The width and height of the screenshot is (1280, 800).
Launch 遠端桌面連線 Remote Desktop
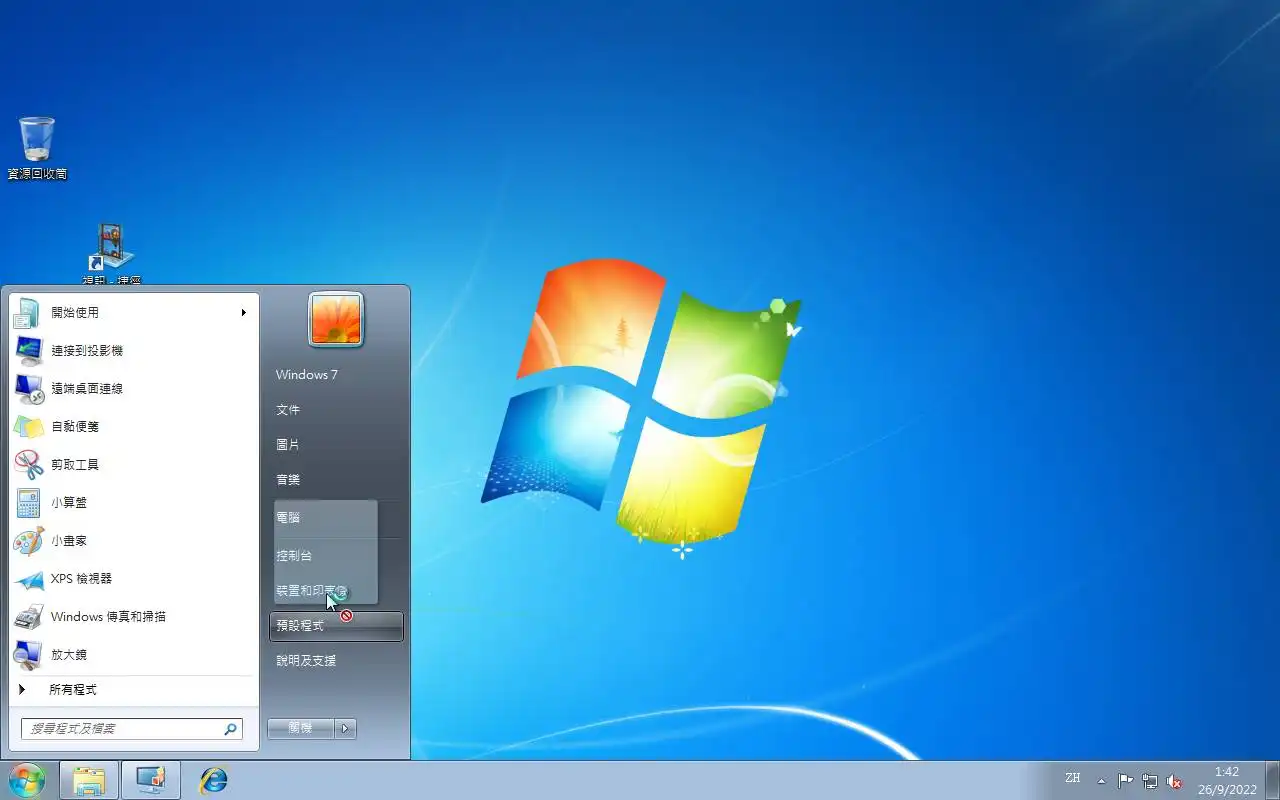point(134,388)
